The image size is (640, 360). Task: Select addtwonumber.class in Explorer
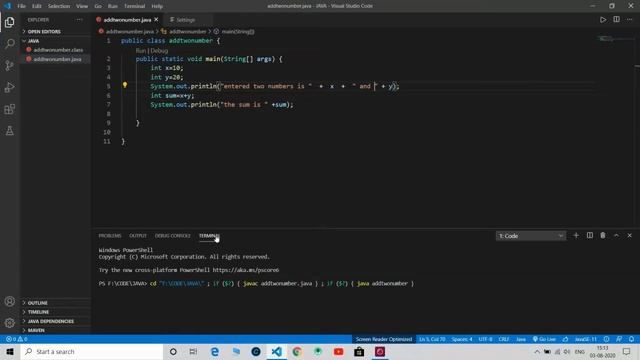tap(56, 50)
